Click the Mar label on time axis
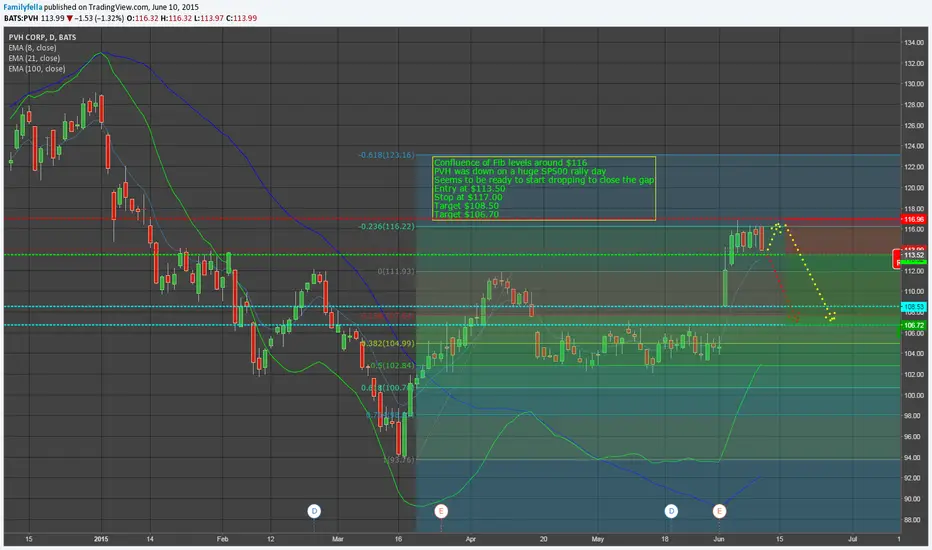 coord(338,539)
